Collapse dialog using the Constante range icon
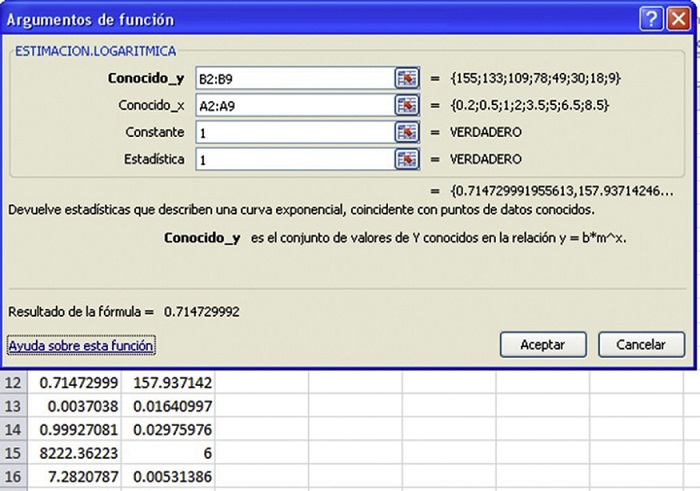This screenshot has width=700, height=491. coord(406,132)
